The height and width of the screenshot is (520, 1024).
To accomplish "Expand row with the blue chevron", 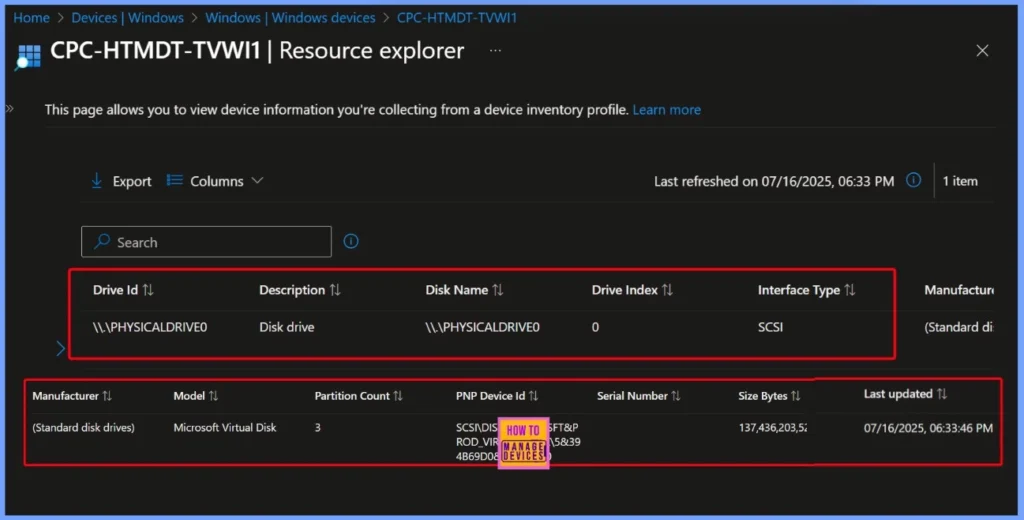I will (x=60, y=349).
